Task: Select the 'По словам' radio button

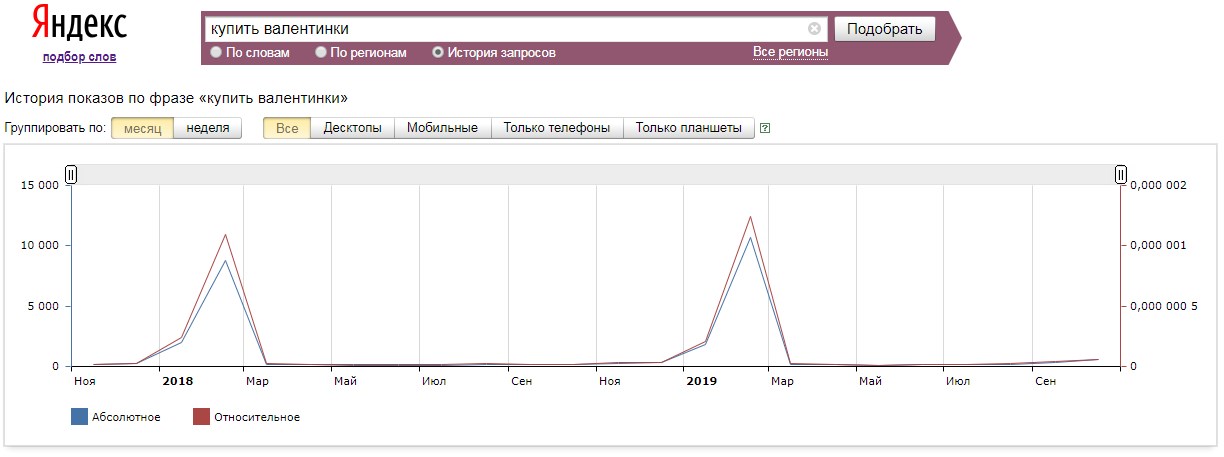Action: pyautogui.click(x=216, y=52)
